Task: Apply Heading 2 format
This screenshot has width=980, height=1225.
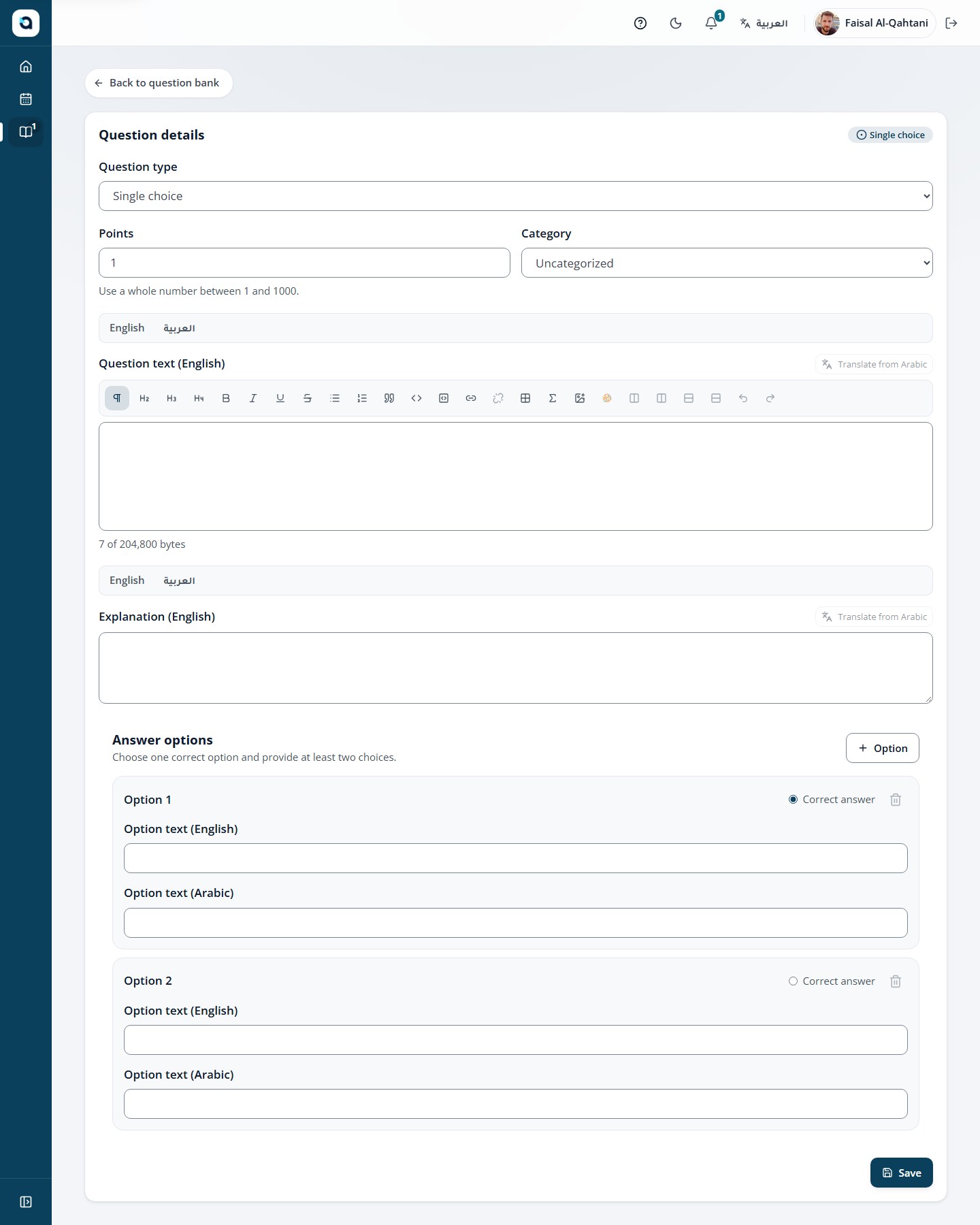Action: tap(144, 398)
